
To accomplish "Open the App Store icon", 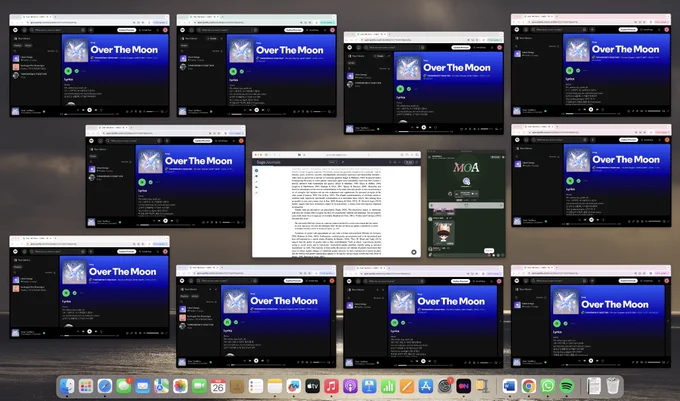I will coord(426,386).
